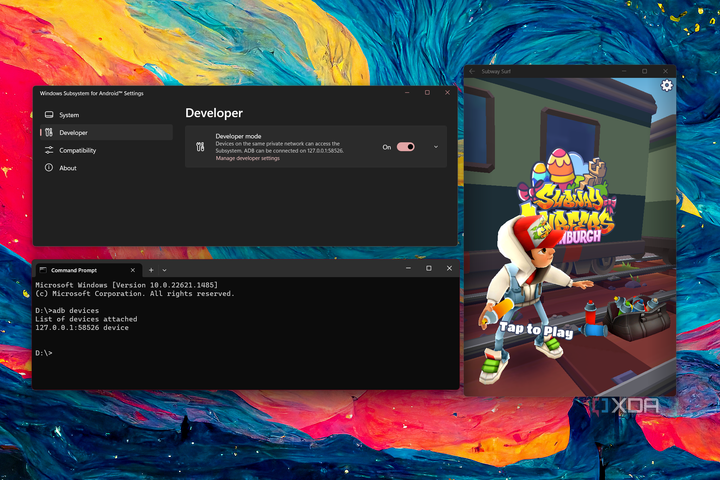Open the About section

click(x=106, y=168)
